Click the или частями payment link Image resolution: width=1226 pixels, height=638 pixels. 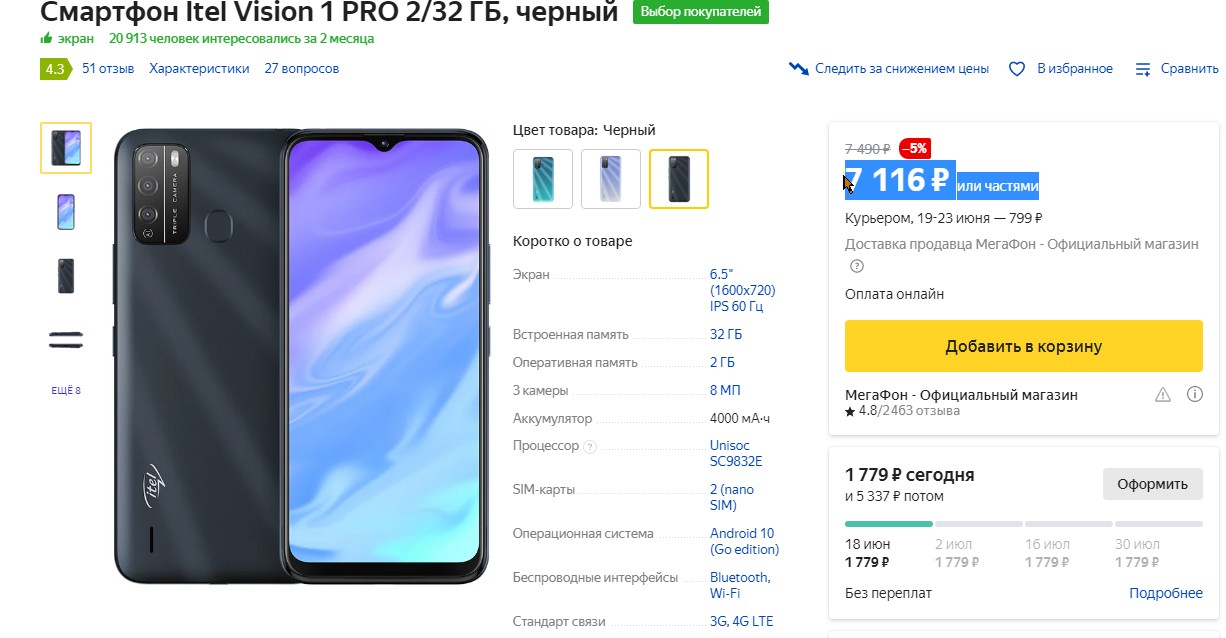point(998,186)
